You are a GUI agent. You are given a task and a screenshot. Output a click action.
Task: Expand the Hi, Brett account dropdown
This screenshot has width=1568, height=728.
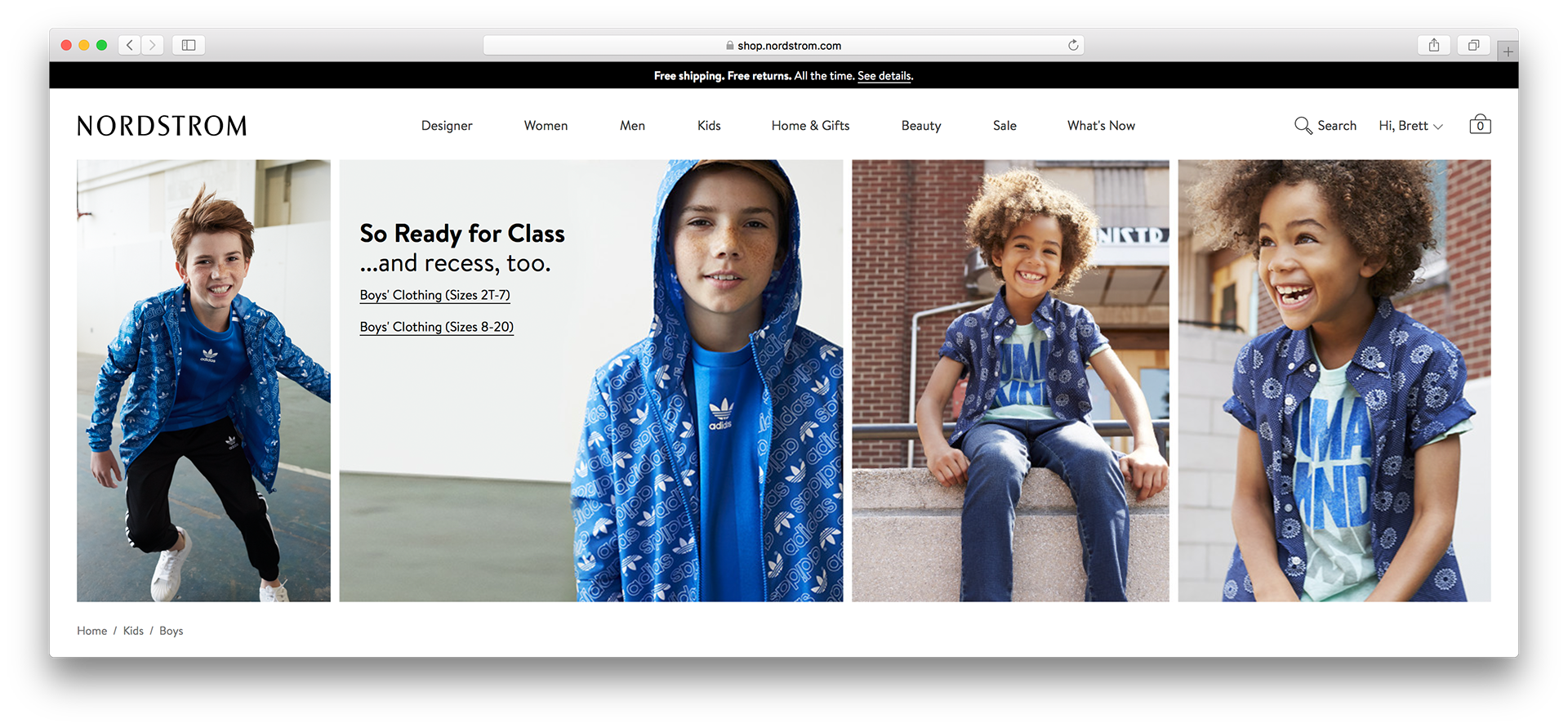pos(1411,126)
